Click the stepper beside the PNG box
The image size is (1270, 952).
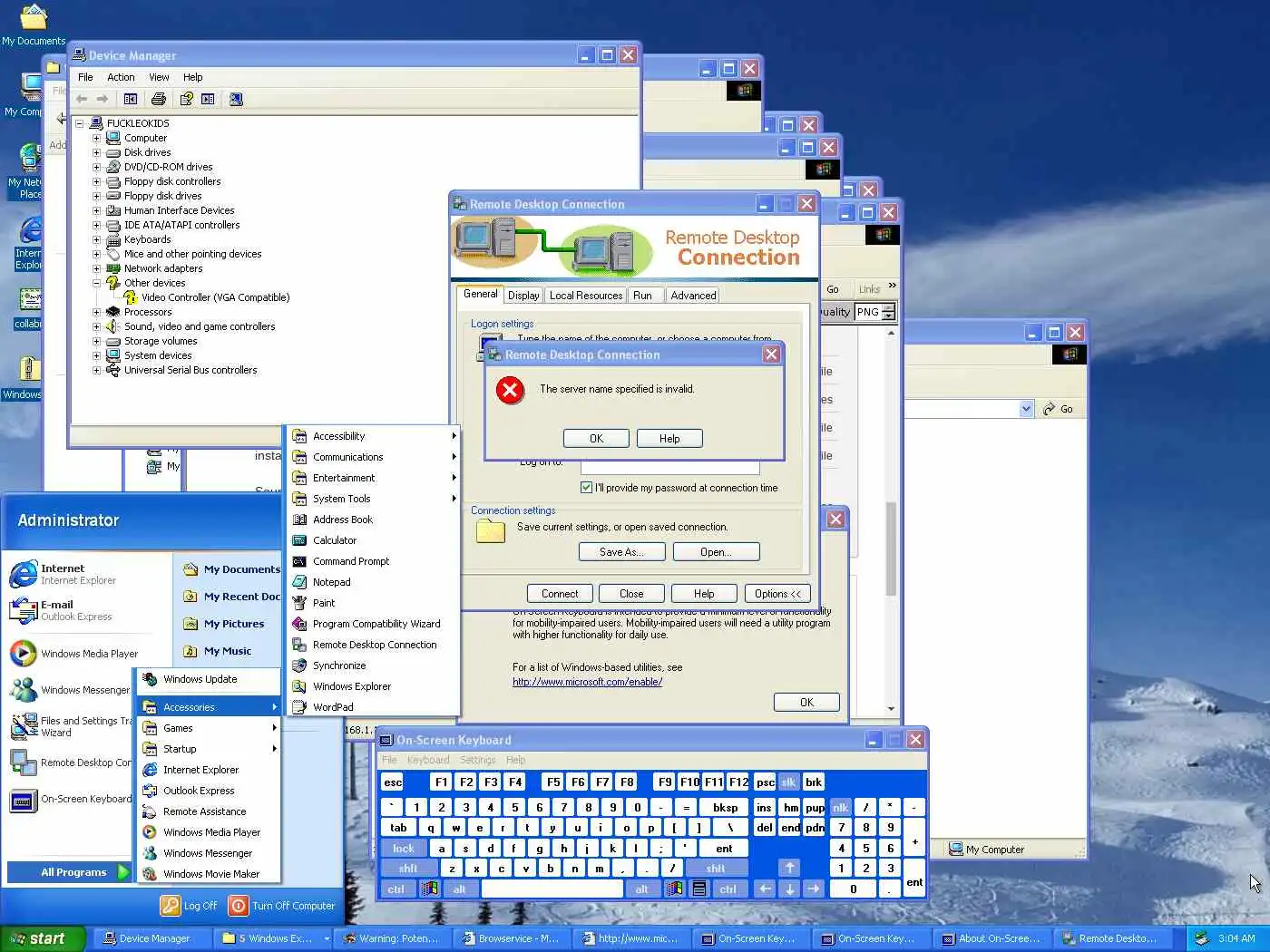(x=889, y=312)
